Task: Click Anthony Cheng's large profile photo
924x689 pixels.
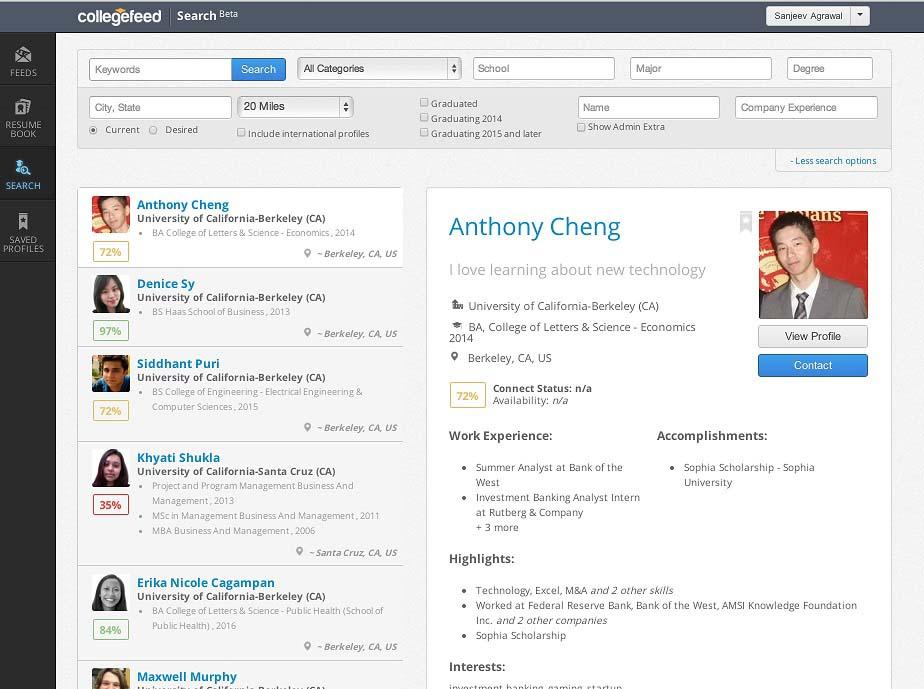Action: point(813,265)
